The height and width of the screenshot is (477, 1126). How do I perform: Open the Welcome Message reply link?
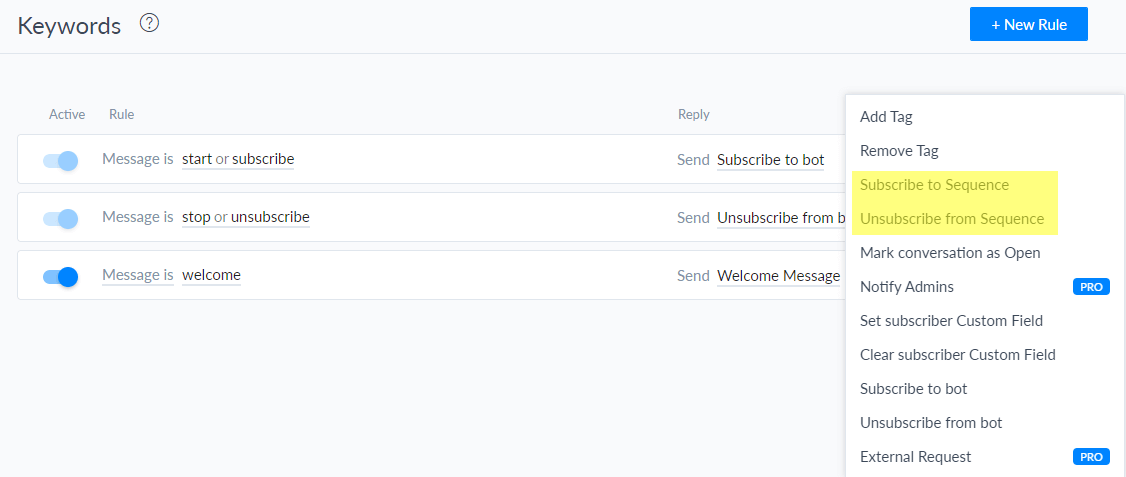click(x=778, y=276)
